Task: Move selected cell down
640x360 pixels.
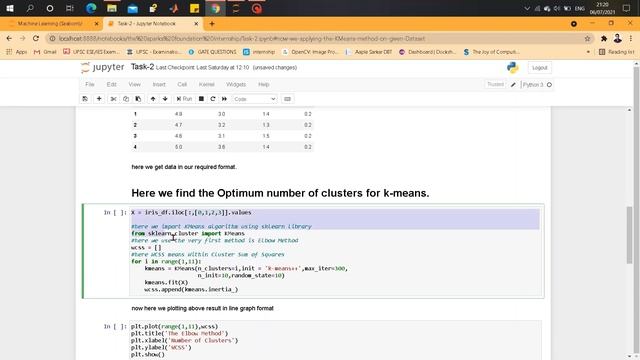Action: (165, 99)
